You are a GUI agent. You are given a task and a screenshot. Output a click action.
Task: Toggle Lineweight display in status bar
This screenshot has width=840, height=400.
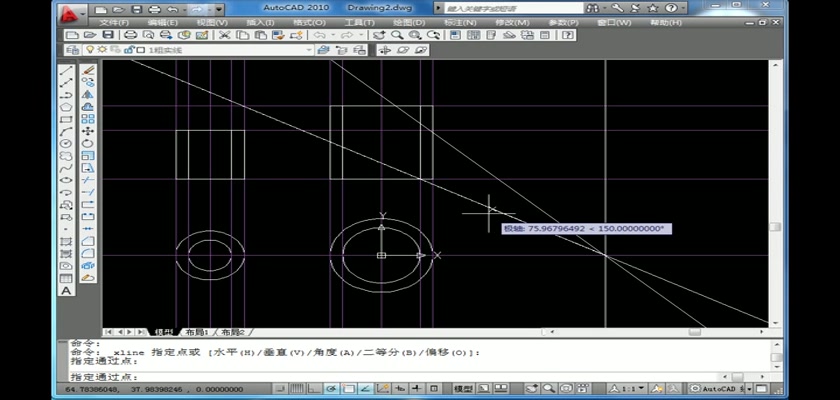click(x=417, y=389)
